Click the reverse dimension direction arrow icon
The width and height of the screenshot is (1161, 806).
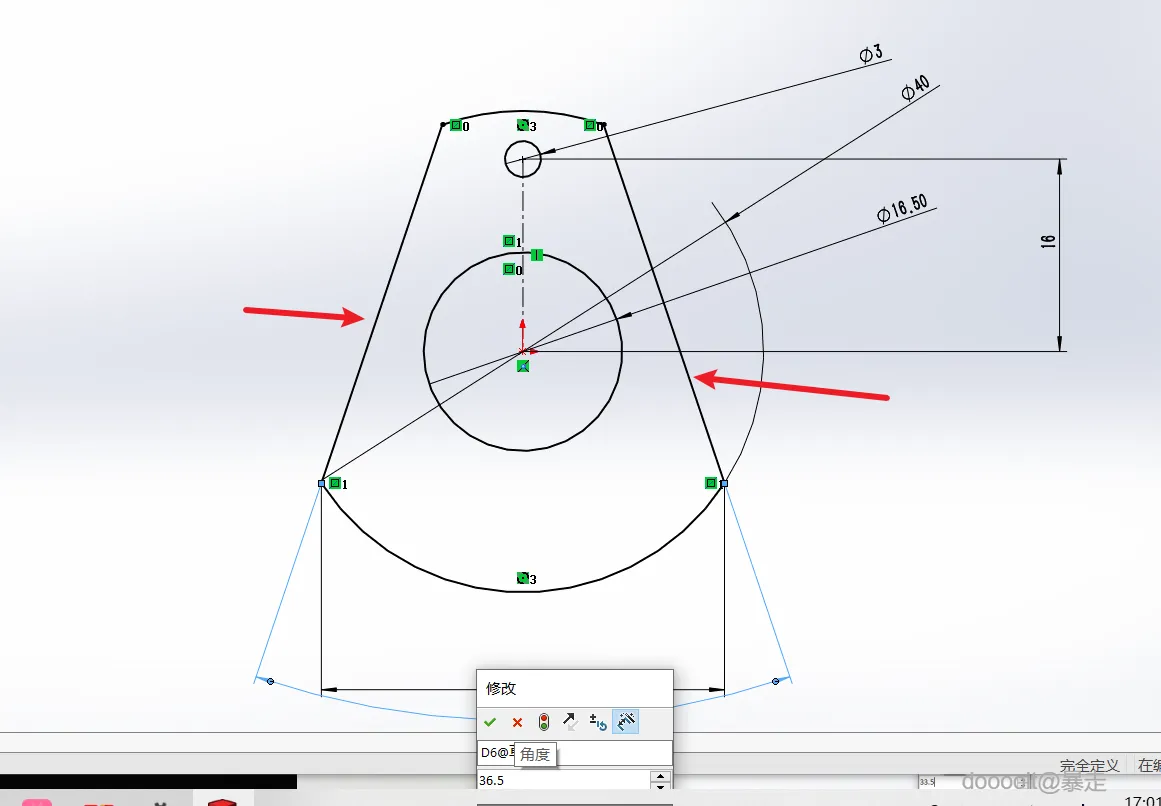tap(570, 722)
